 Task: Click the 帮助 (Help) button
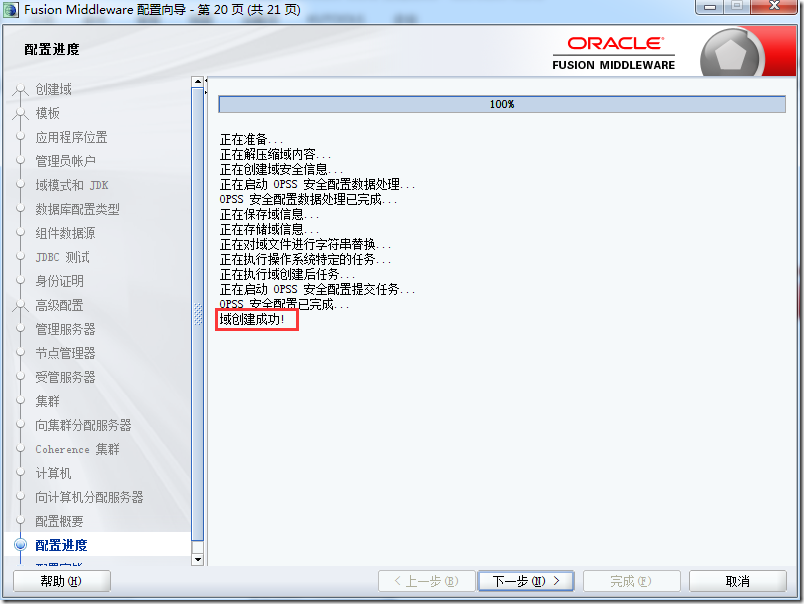(x=62, y=581)
